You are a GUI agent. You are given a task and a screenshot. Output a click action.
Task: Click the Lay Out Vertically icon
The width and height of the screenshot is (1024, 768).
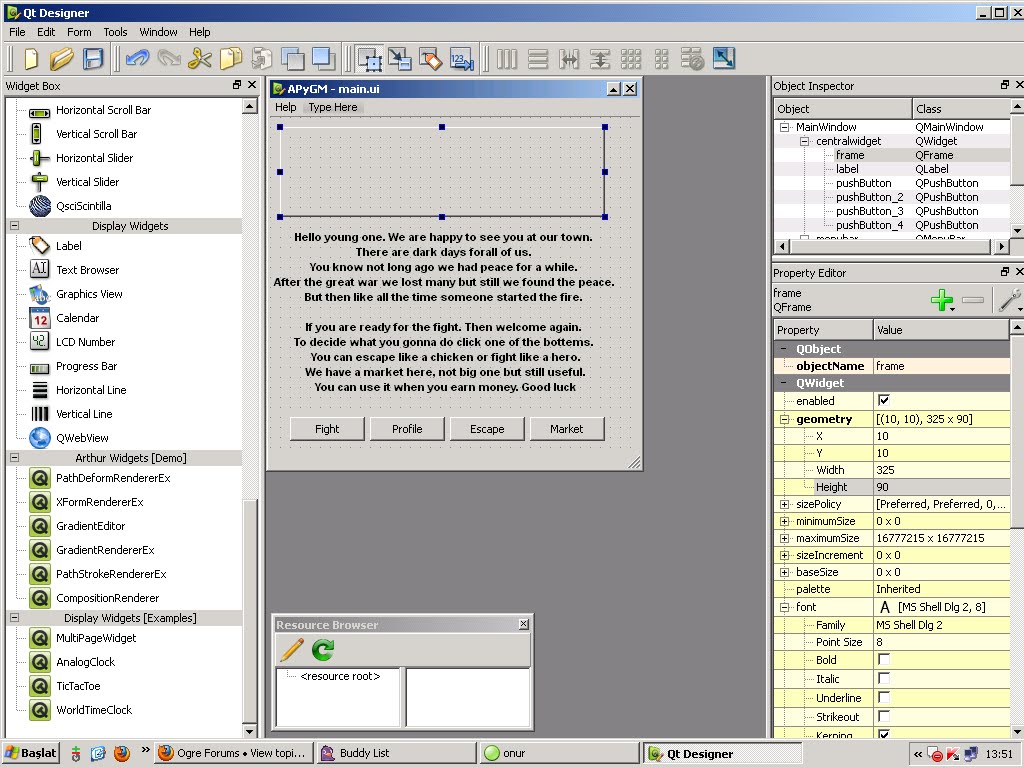[537, 59]
